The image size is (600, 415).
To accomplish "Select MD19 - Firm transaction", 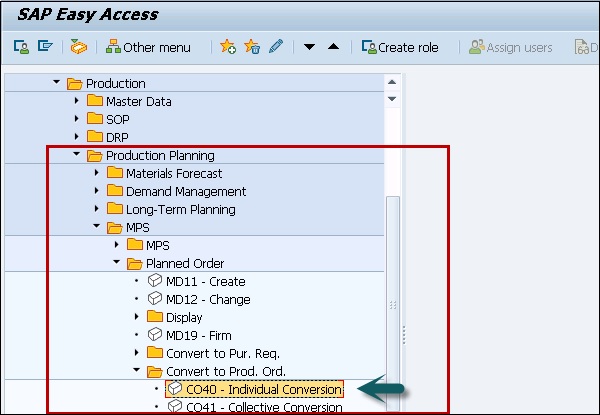I will click(200, 335).
